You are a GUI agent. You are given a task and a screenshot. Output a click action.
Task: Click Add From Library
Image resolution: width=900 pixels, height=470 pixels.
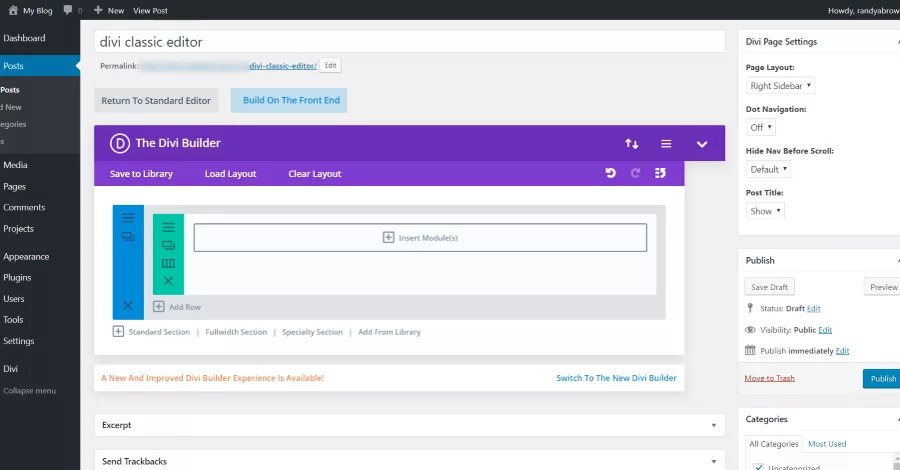tap(389, 332)
